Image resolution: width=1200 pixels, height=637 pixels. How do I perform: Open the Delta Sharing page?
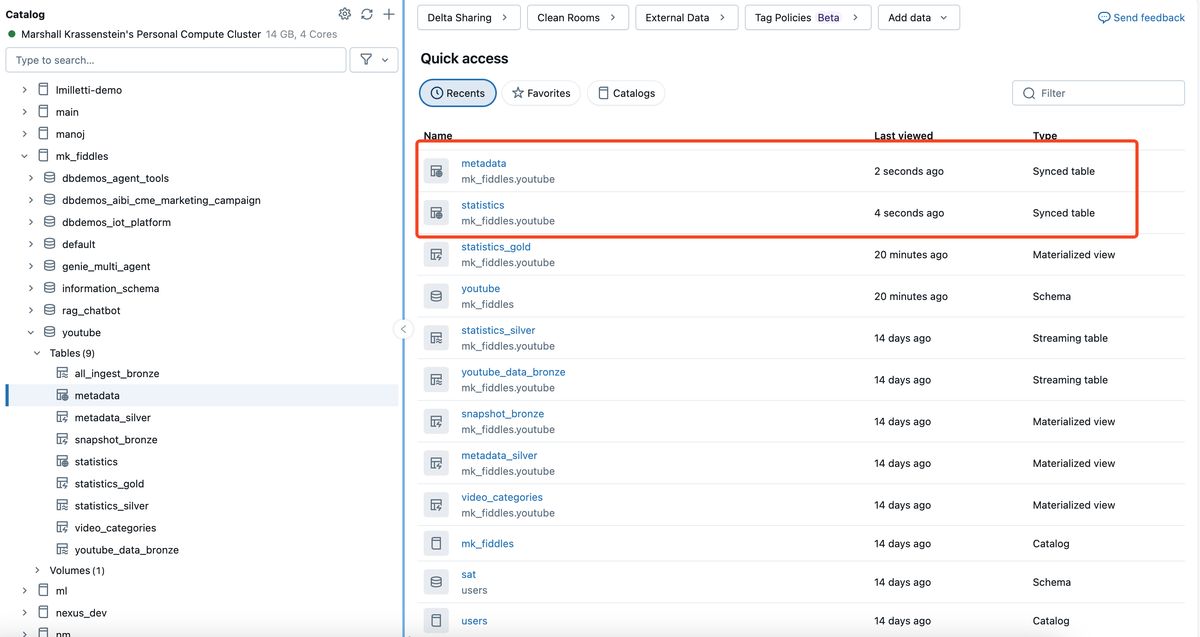coord(469,17)
